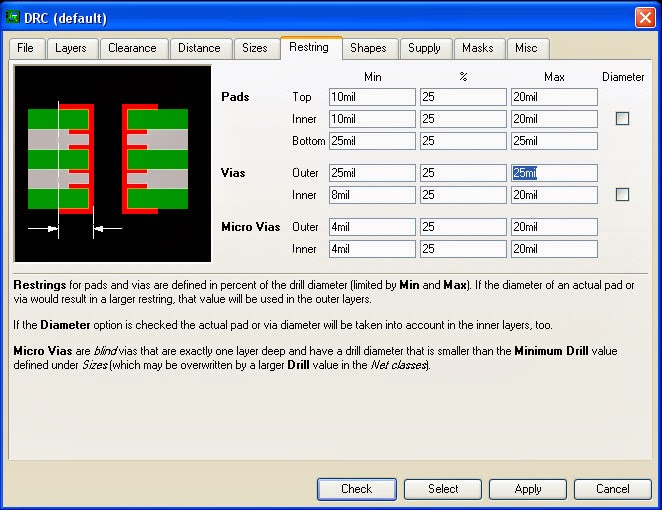
Task: Edit Micro Vias Outer Min field
Action: 372,227
